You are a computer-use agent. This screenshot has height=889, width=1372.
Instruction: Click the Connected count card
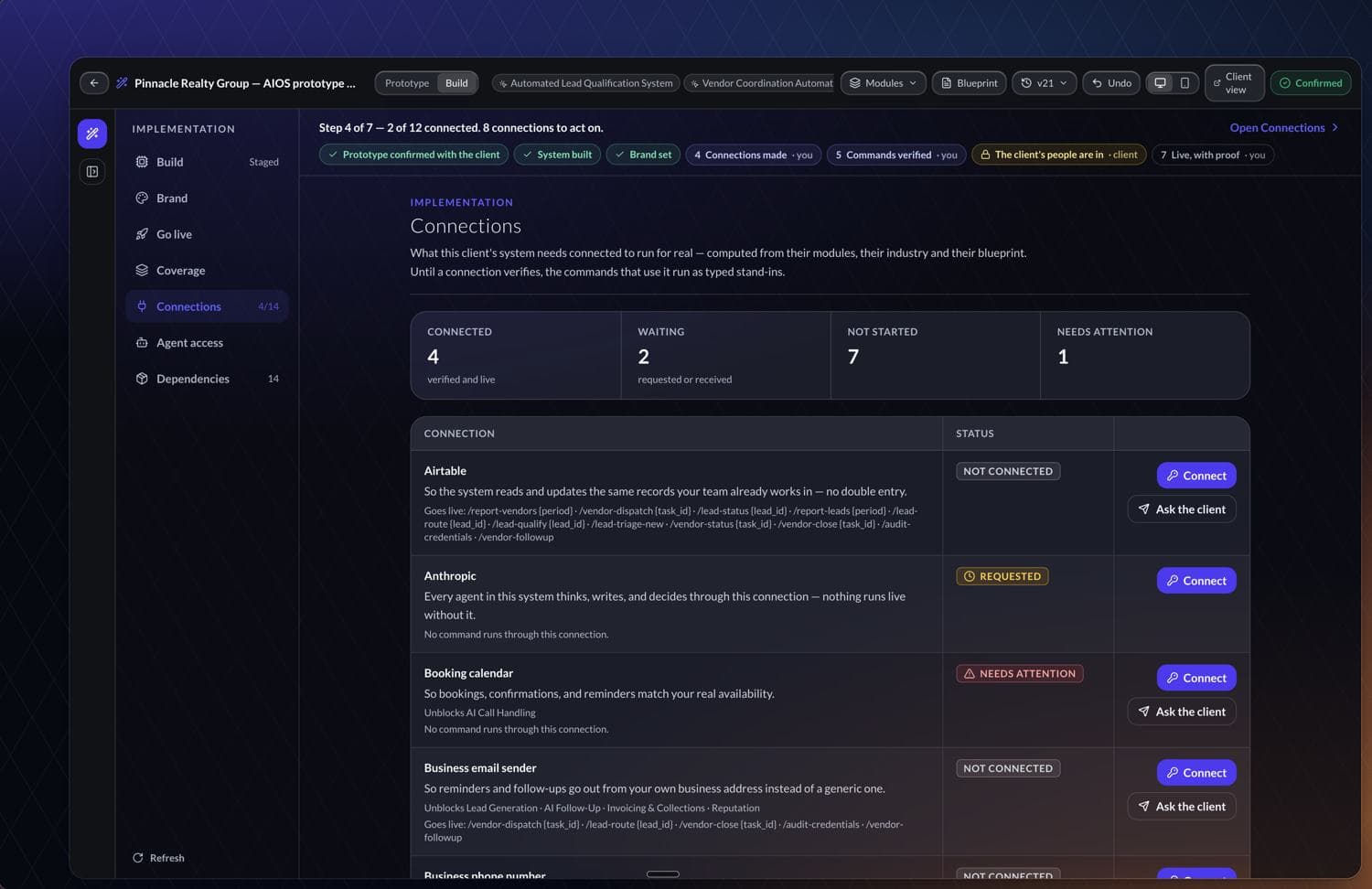[516, 356]
